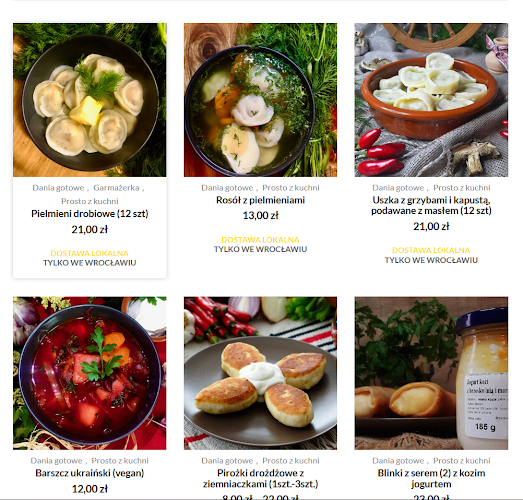Open the Pielmieni drobiowe product photo
523x500 pixels.
pyautogui.click(x=89, y=100)
